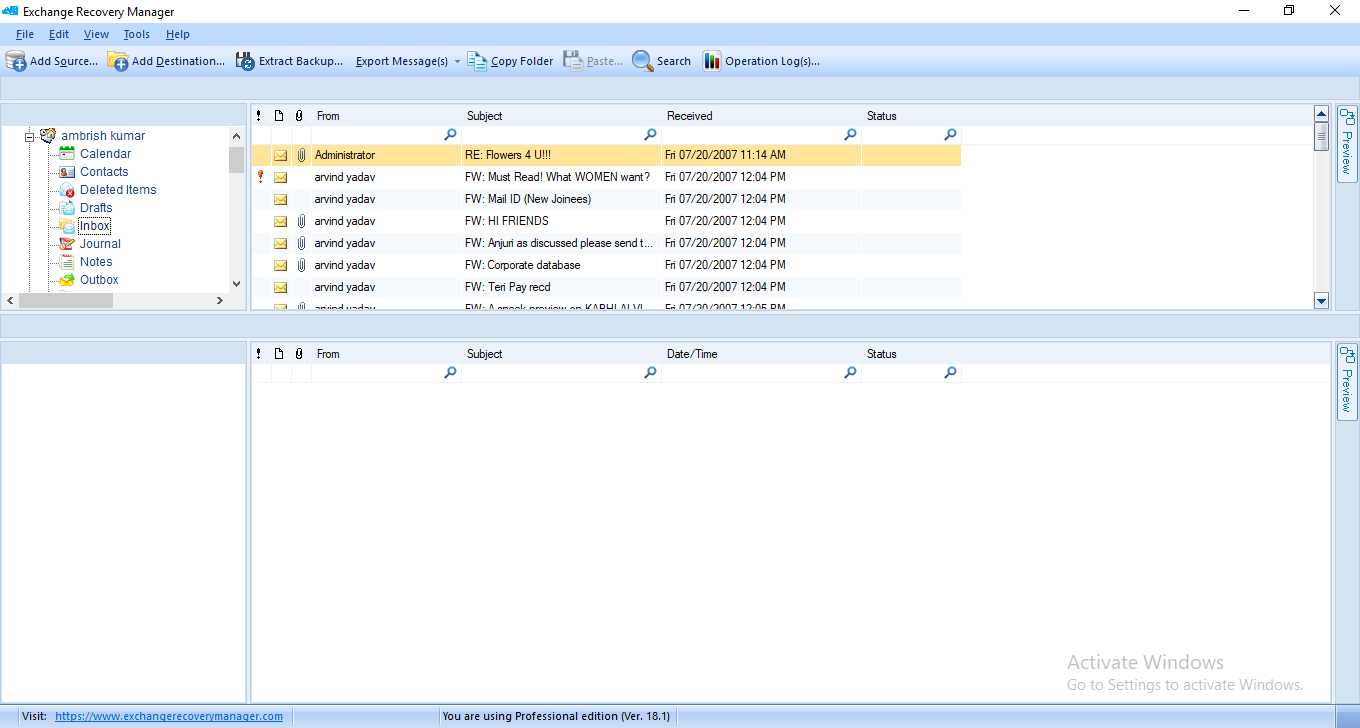Click envelope icon of Administrator message
This screenshot has width=1360, height=728.
(x=280, y=155)
